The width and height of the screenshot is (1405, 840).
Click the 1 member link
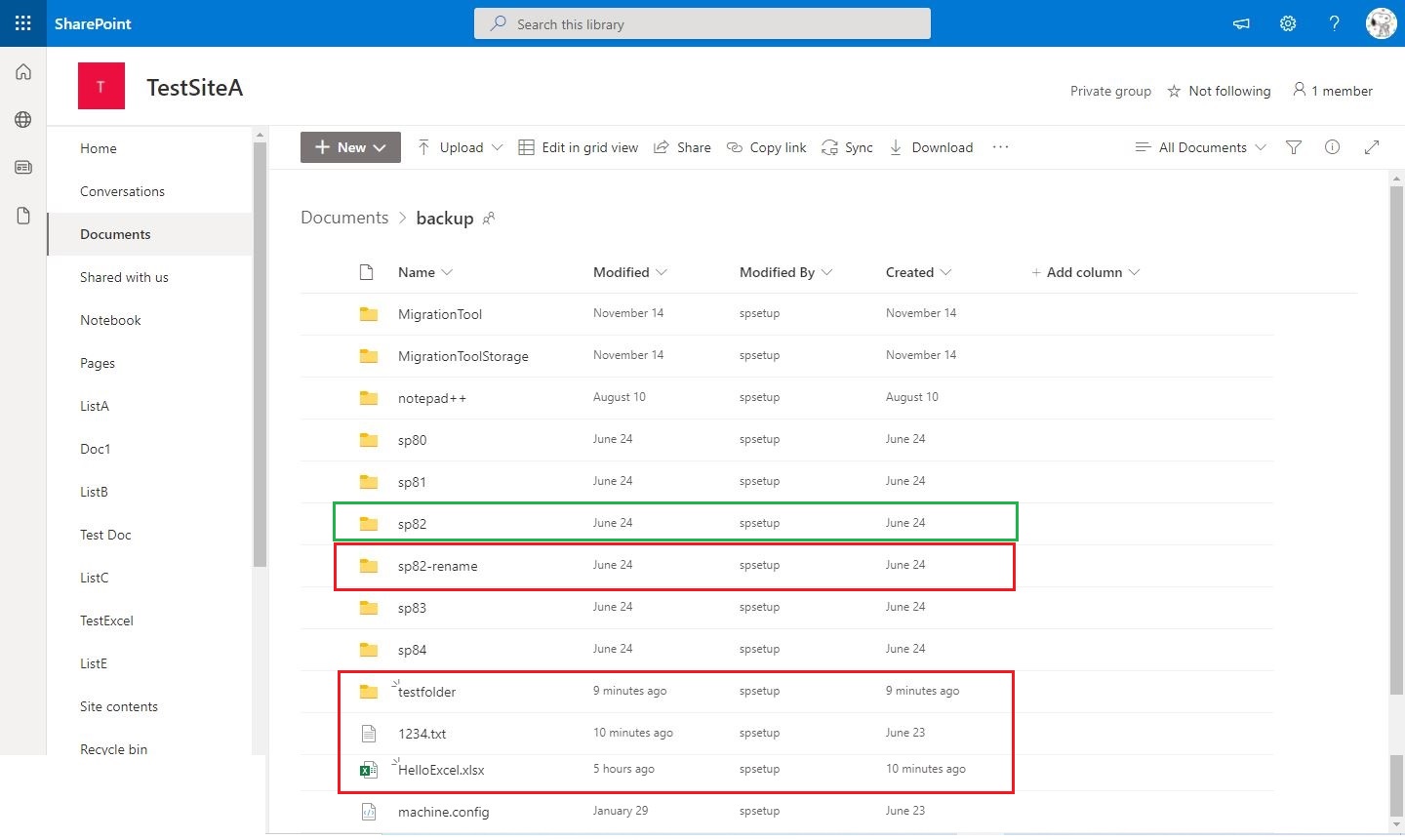coord(1333,91)
